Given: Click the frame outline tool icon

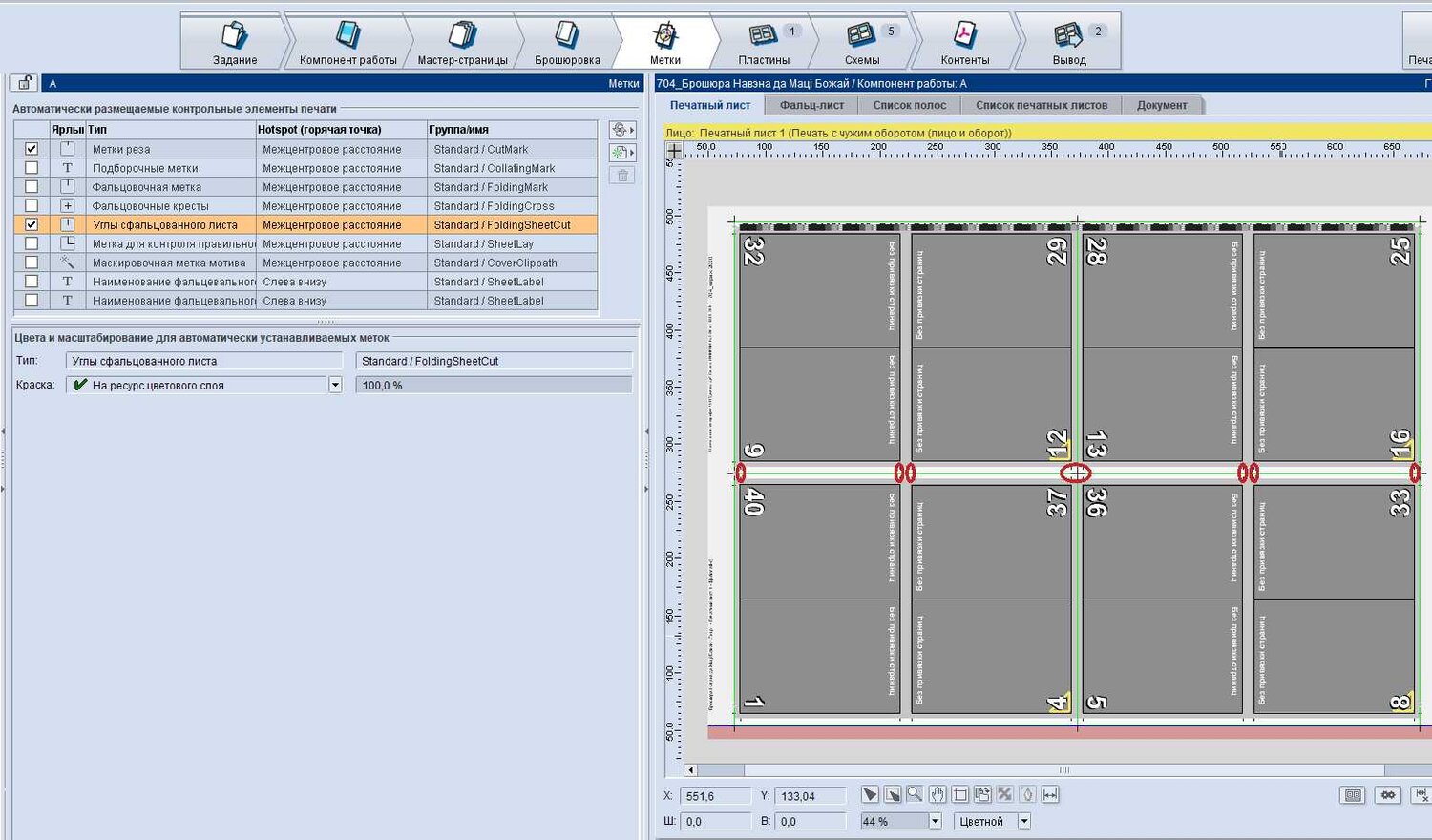Looking at the screenshot, I should (x=960, y=794).
